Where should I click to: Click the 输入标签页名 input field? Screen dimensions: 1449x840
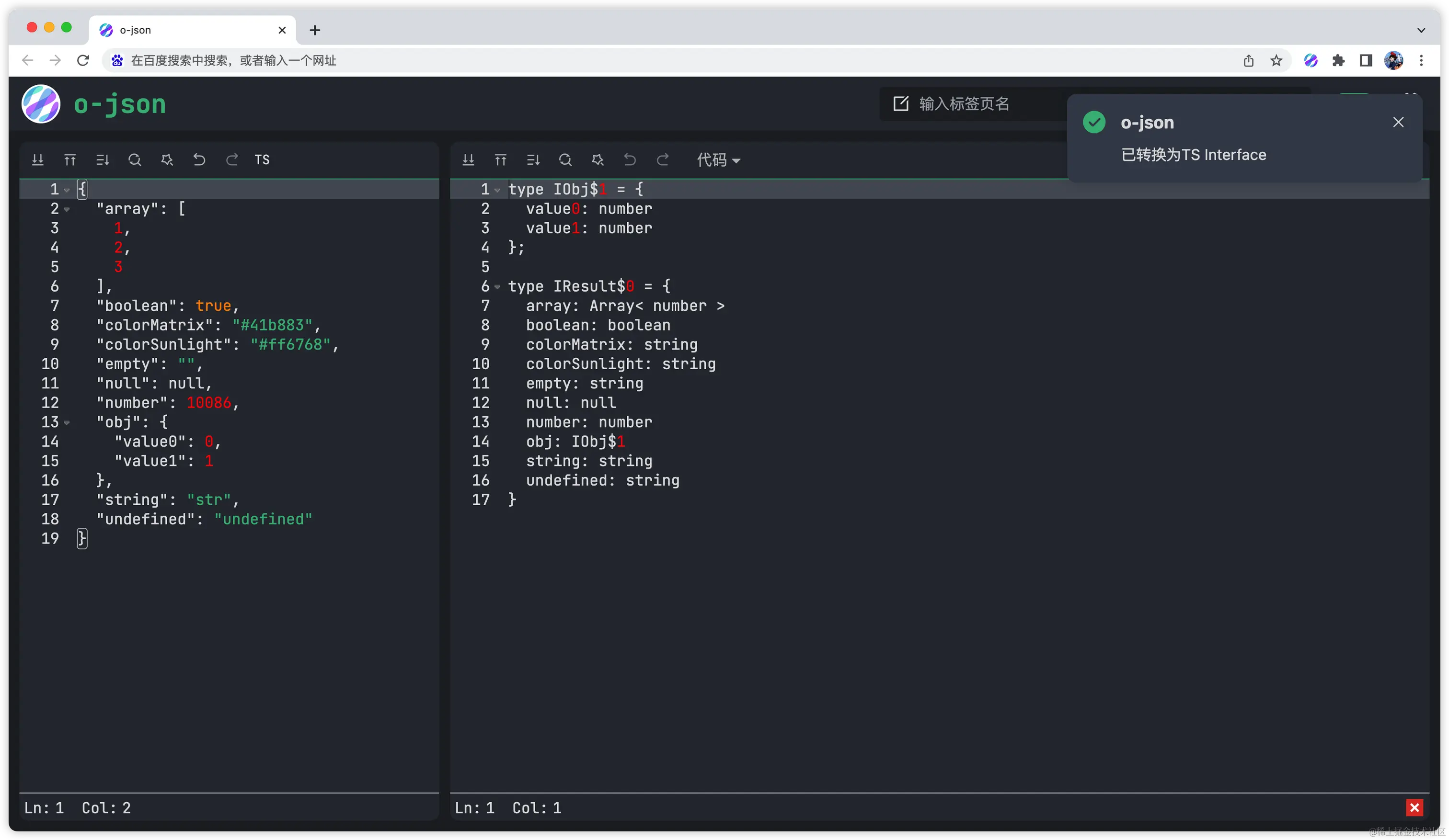tap(977, 104)
